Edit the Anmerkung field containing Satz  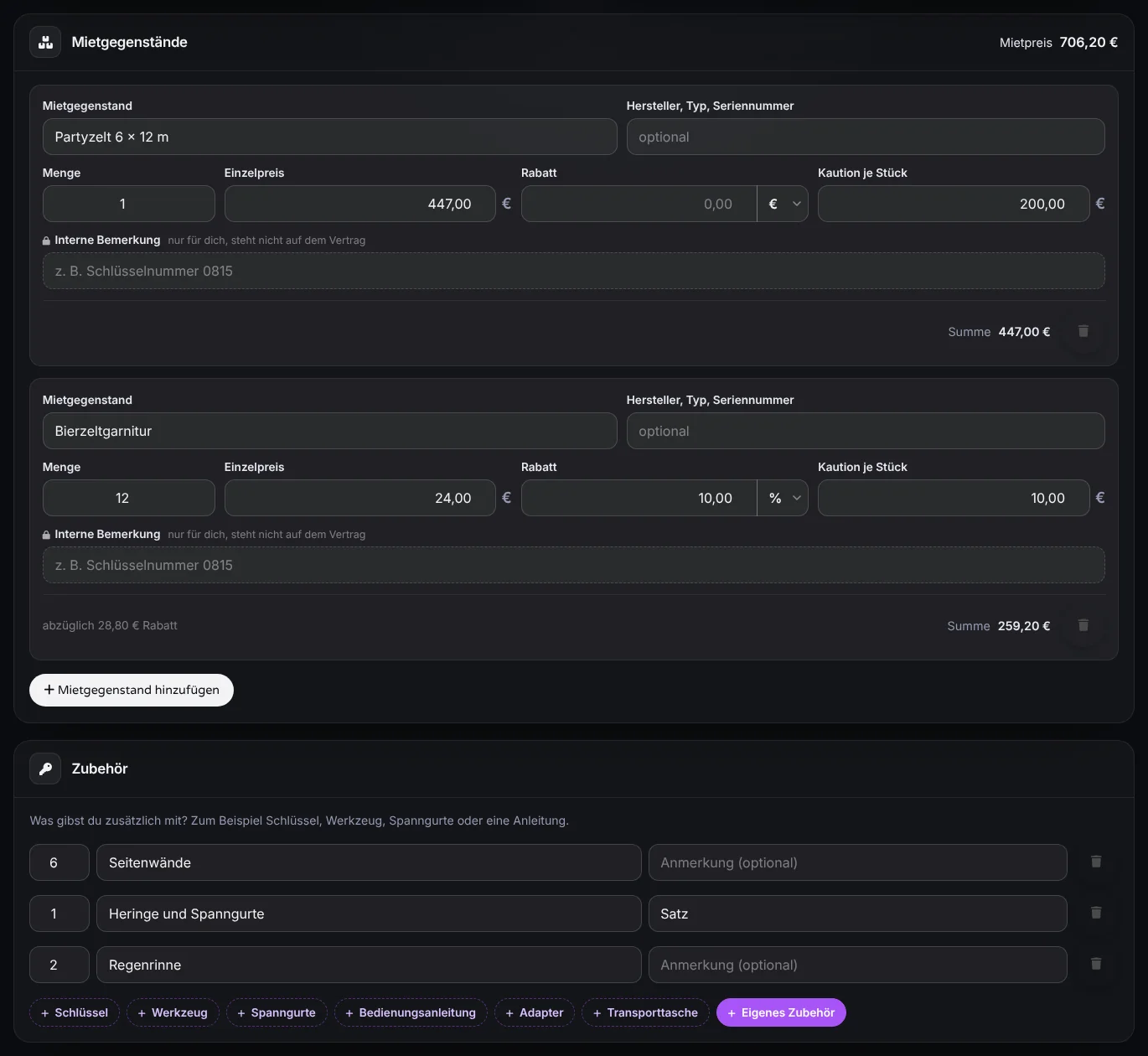[858, 914]
